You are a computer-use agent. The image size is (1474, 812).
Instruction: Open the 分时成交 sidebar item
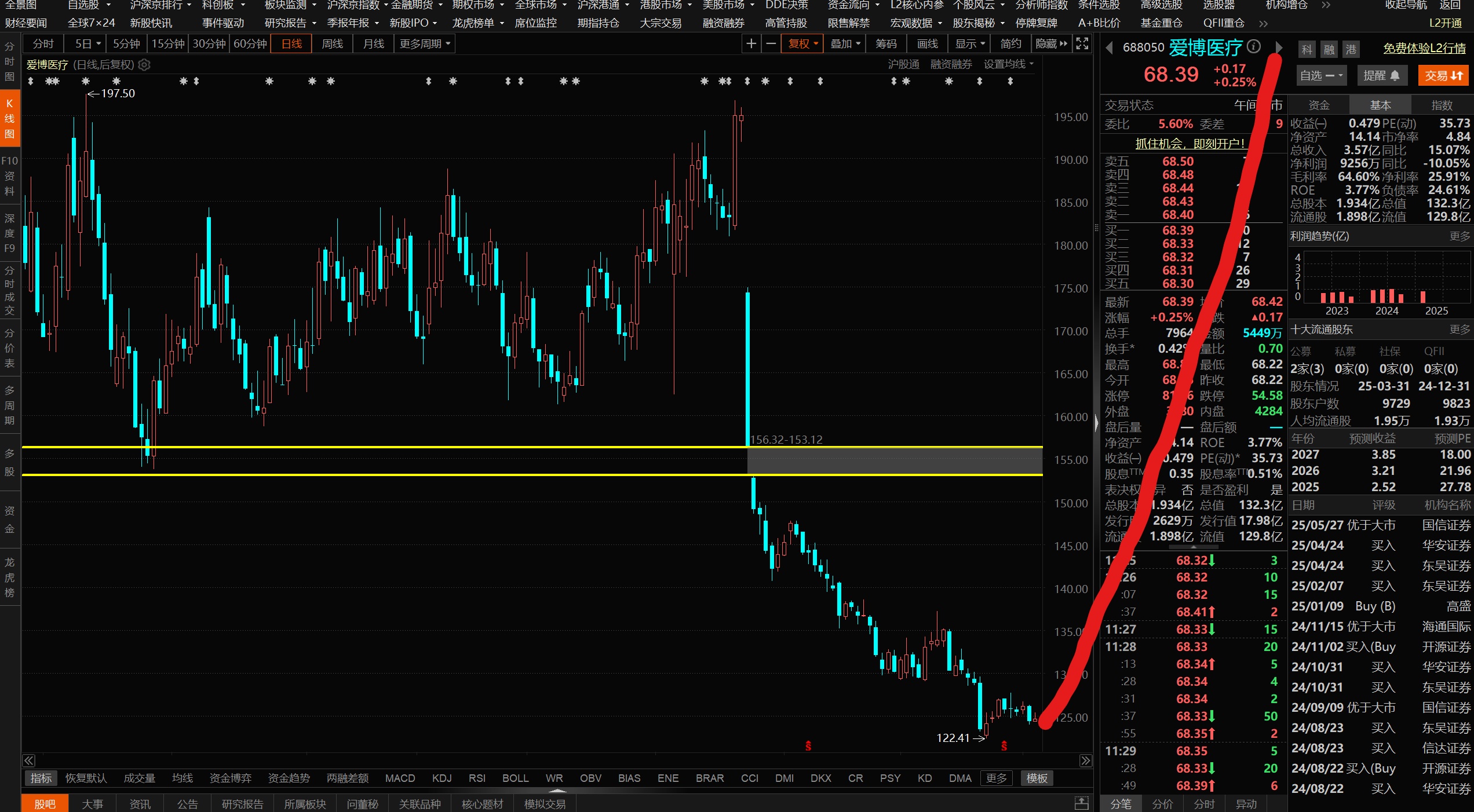[x=10, y=290]
